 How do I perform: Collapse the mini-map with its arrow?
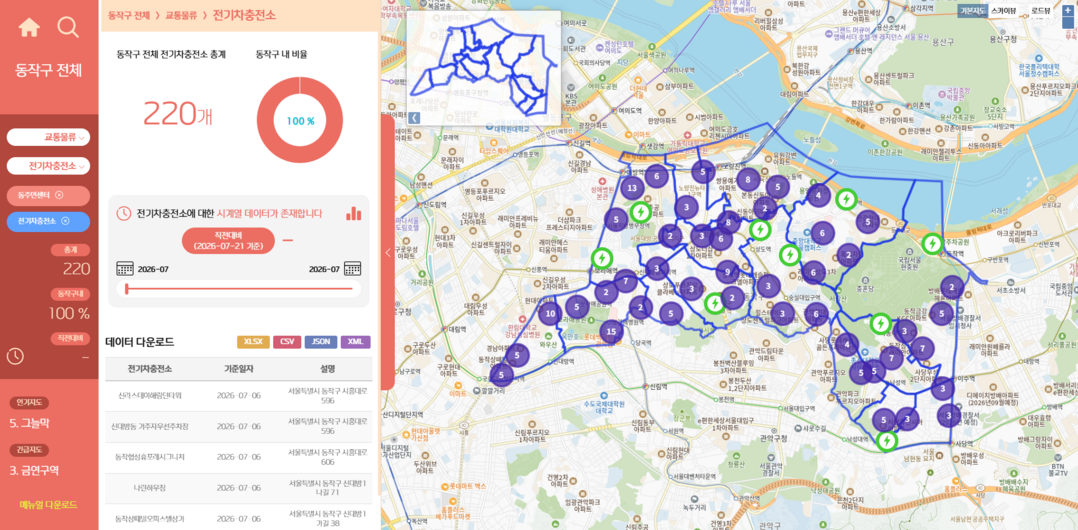(x=415, y=118)
